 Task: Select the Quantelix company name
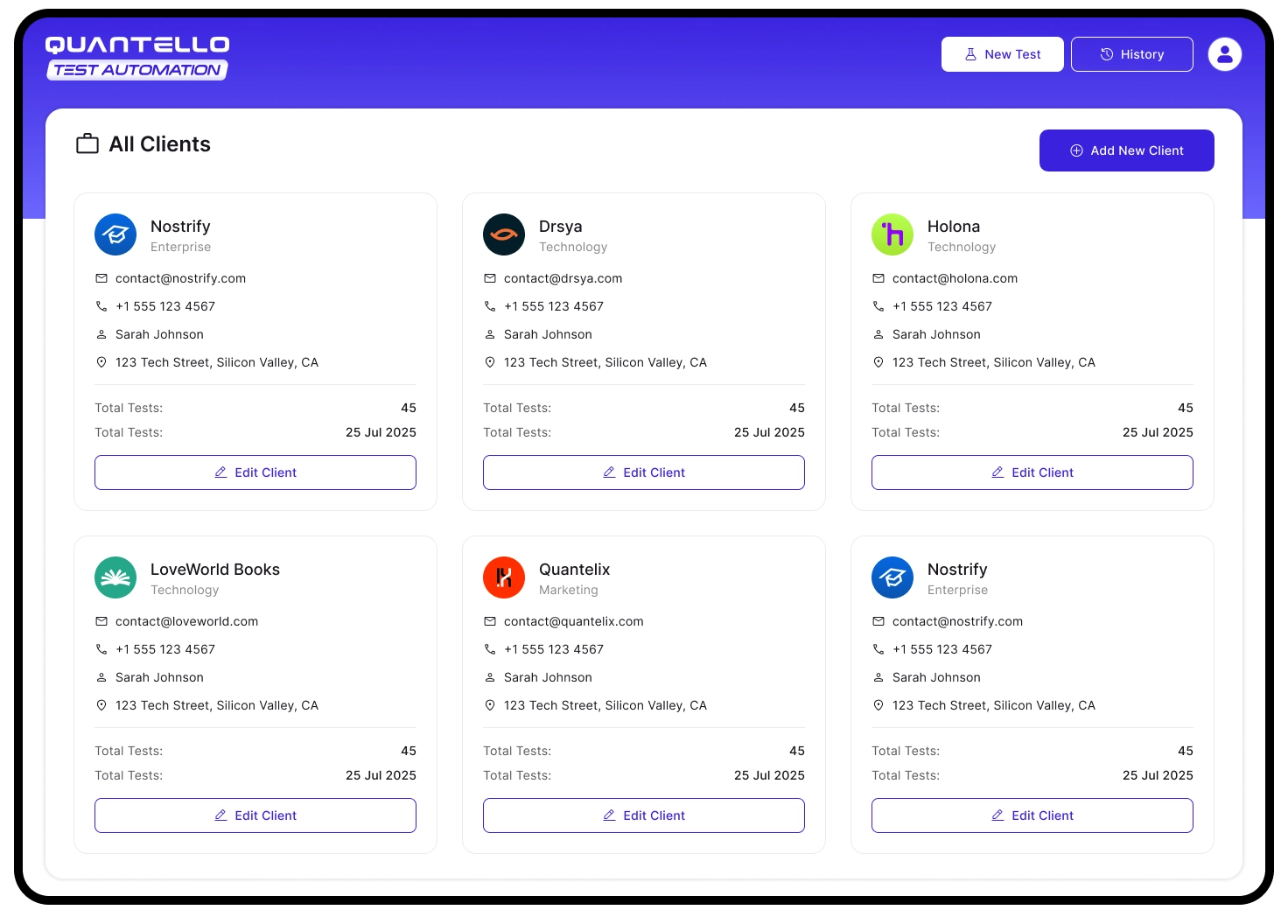[575, 570]
